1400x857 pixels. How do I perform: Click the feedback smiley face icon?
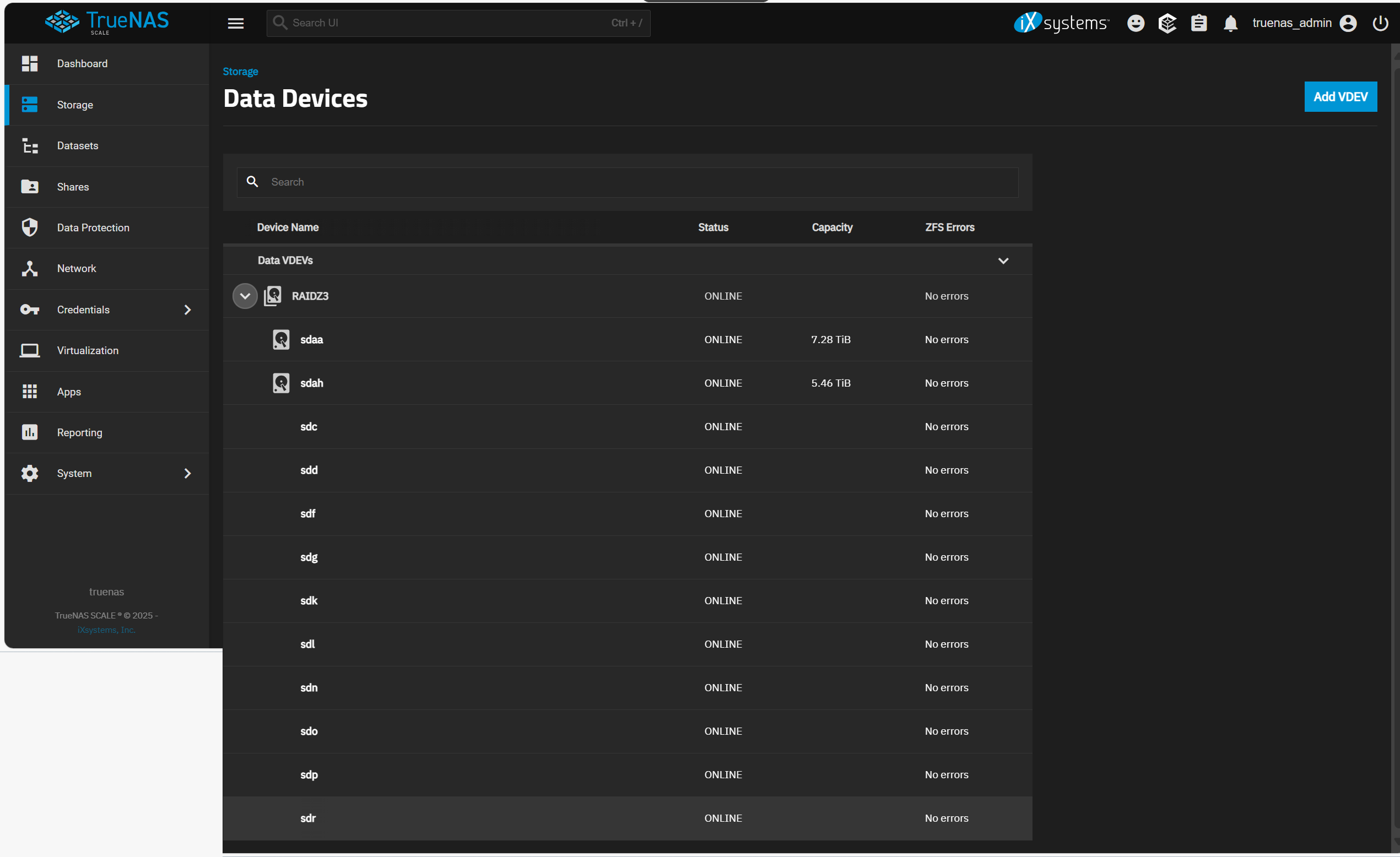tap(1135, 23)
